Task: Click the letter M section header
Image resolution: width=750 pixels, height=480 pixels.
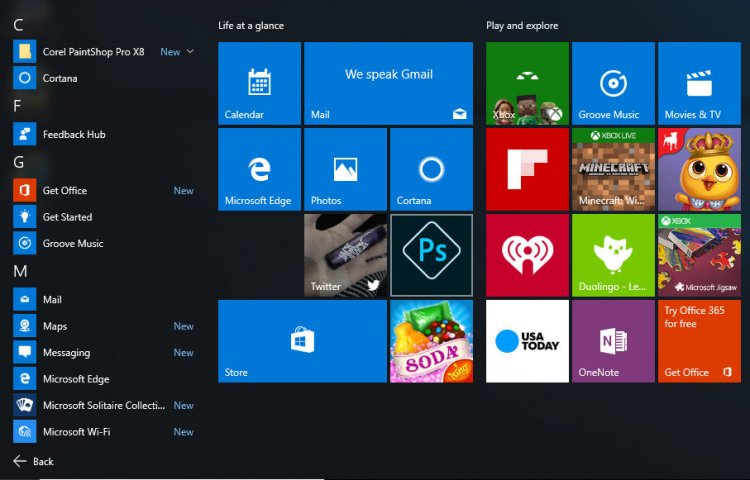Action: coord(20,272)
